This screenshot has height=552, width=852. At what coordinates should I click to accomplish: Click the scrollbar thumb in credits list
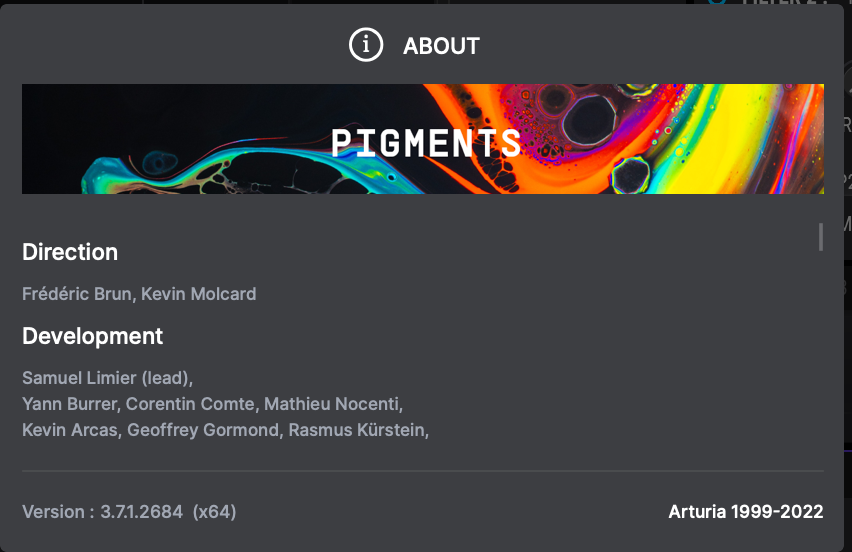coord(820,237)
